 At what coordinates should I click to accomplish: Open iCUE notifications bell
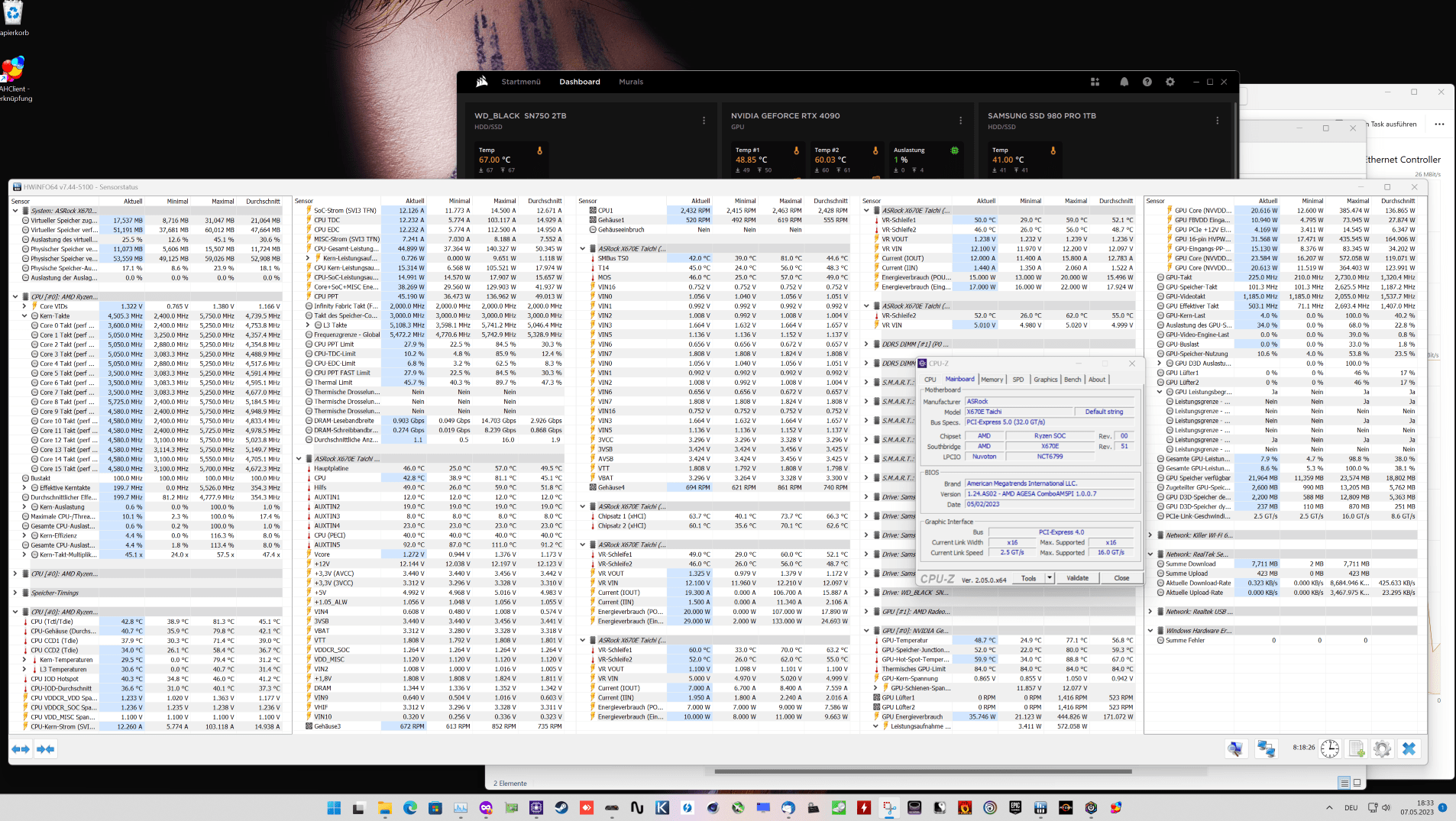(1124, 82)
